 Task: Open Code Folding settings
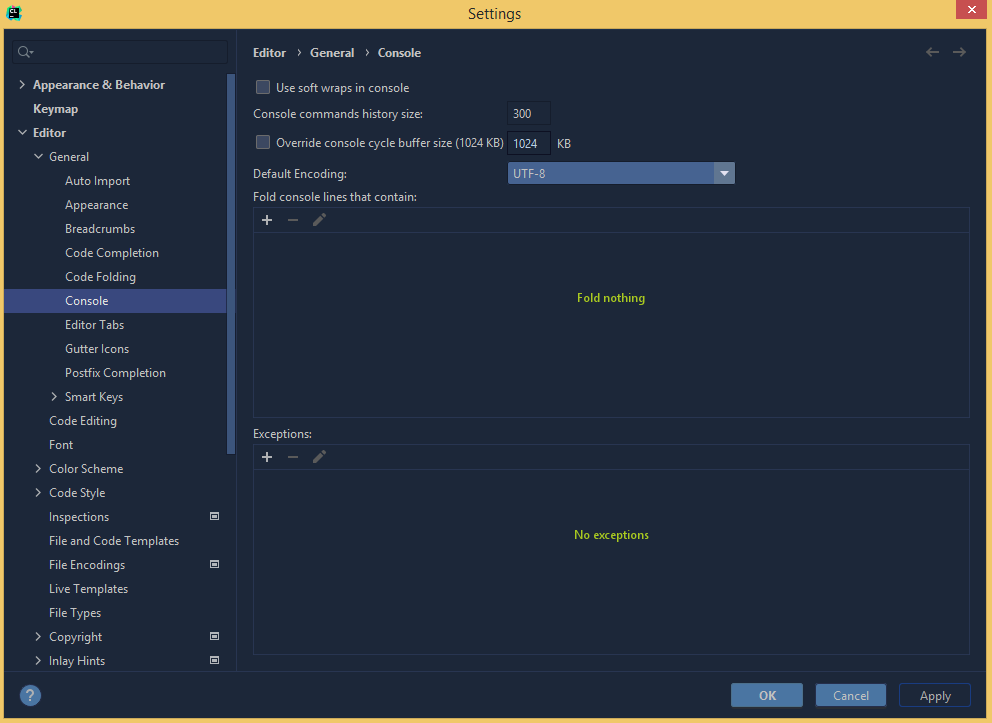[x=101, y=277]
